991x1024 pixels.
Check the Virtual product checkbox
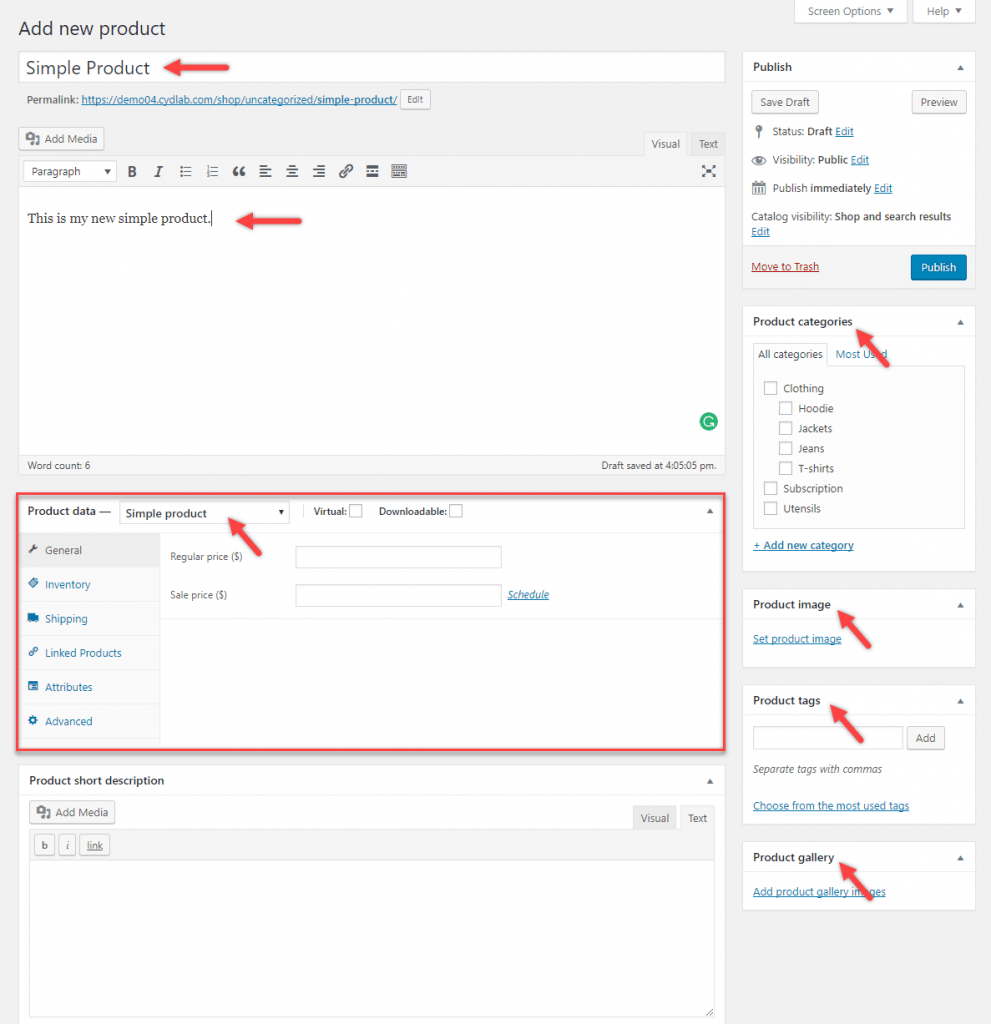[355, 512]
